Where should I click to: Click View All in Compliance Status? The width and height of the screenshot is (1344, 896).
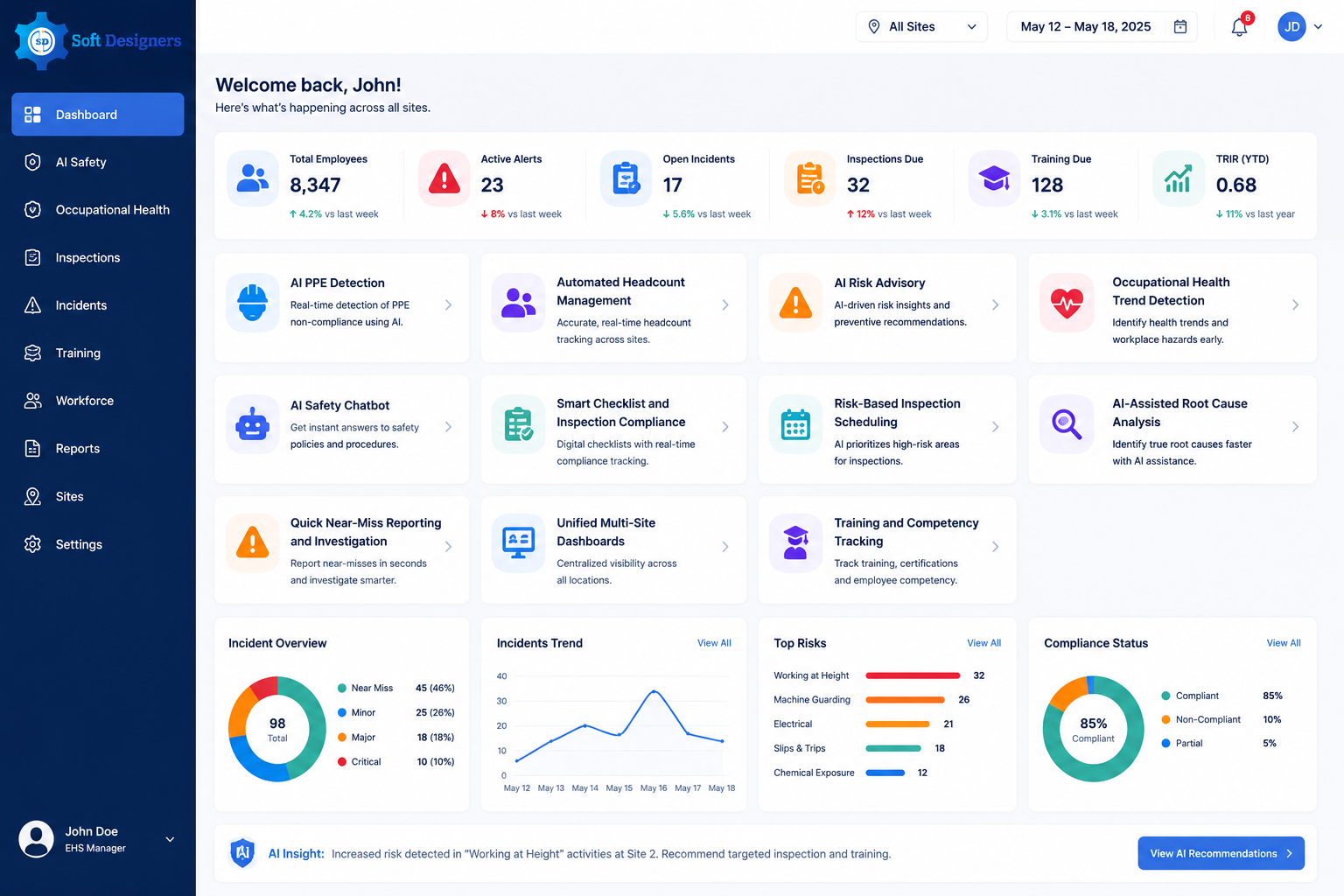point(1284,643)
